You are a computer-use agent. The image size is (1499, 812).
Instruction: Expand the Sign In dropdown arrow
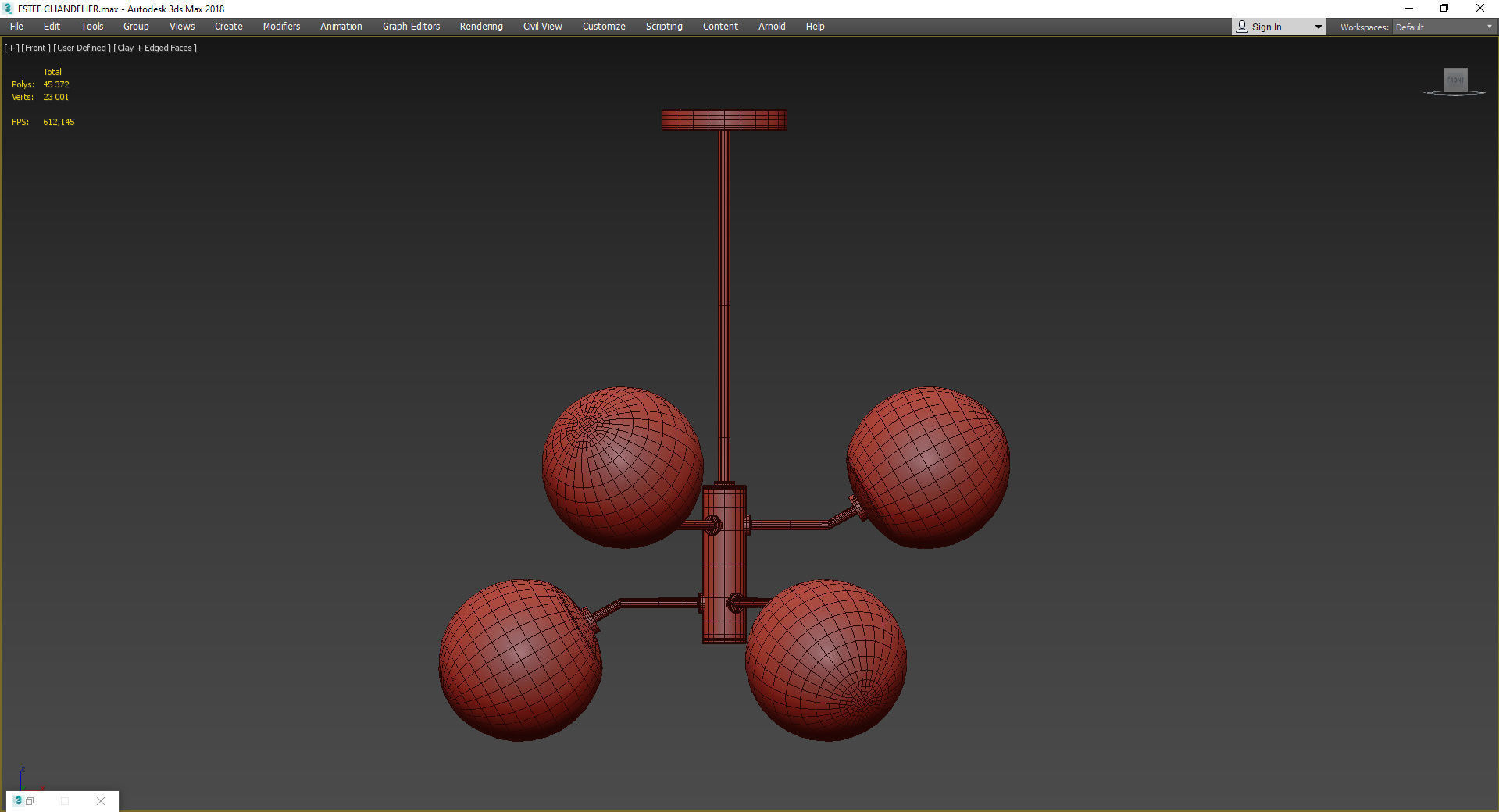(x=1318, y=27)
